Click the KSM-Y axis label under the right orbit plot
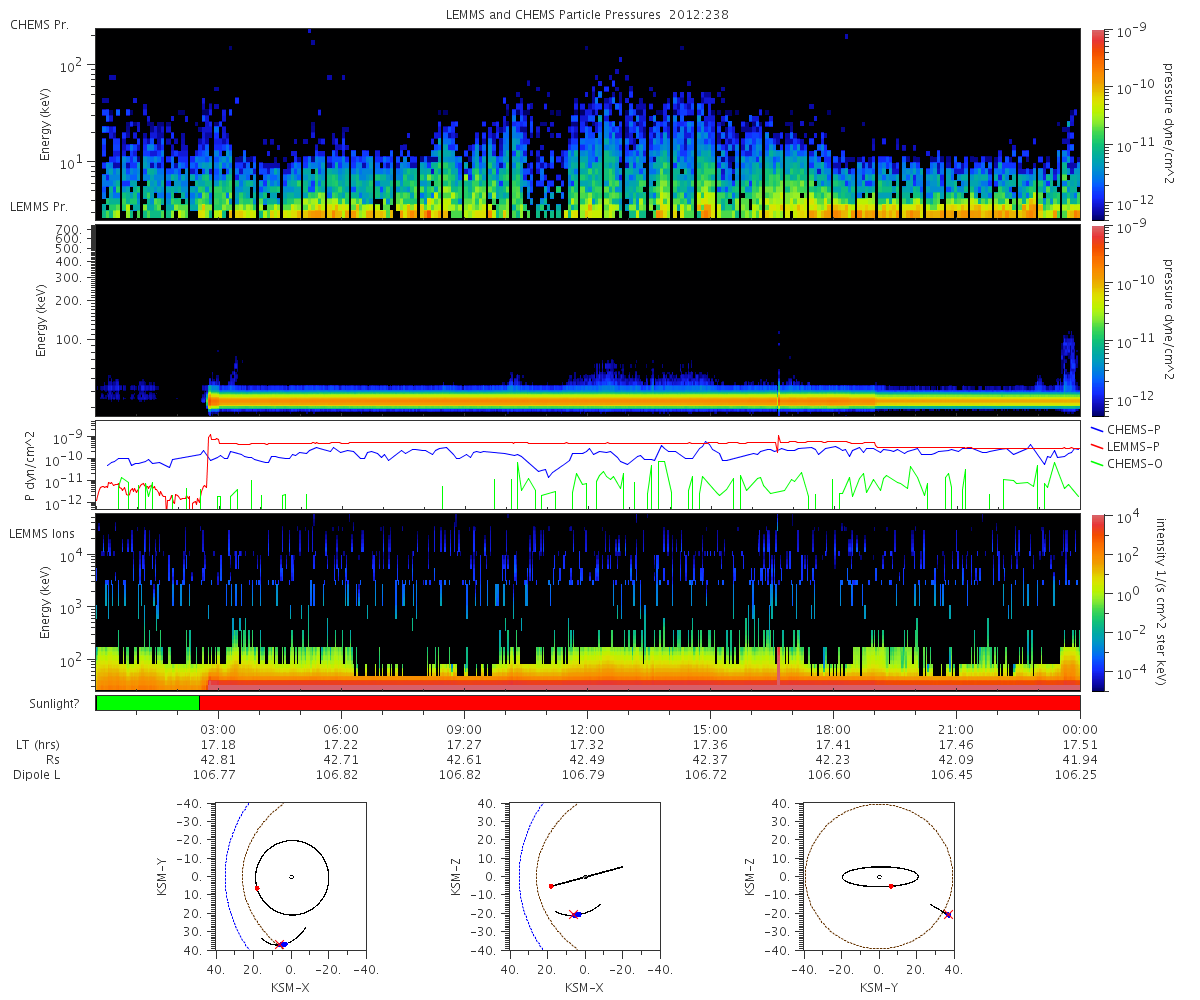1200x1000 pixels. pyautogui.click(x=878, y=987)
